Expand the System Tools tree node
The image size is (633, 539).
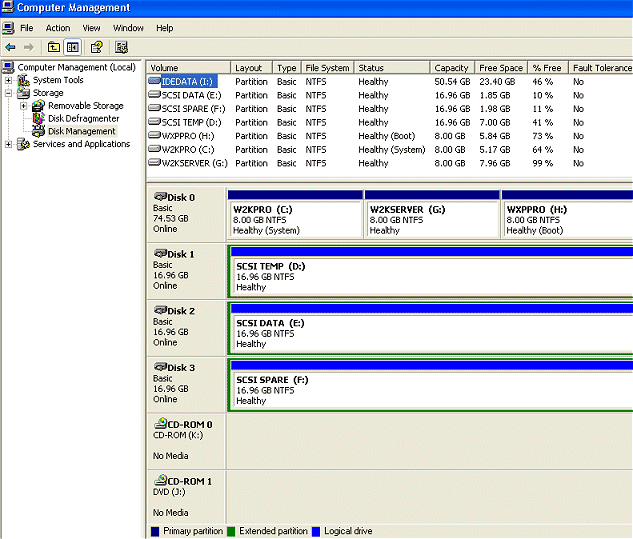click(x=8, y=80)
